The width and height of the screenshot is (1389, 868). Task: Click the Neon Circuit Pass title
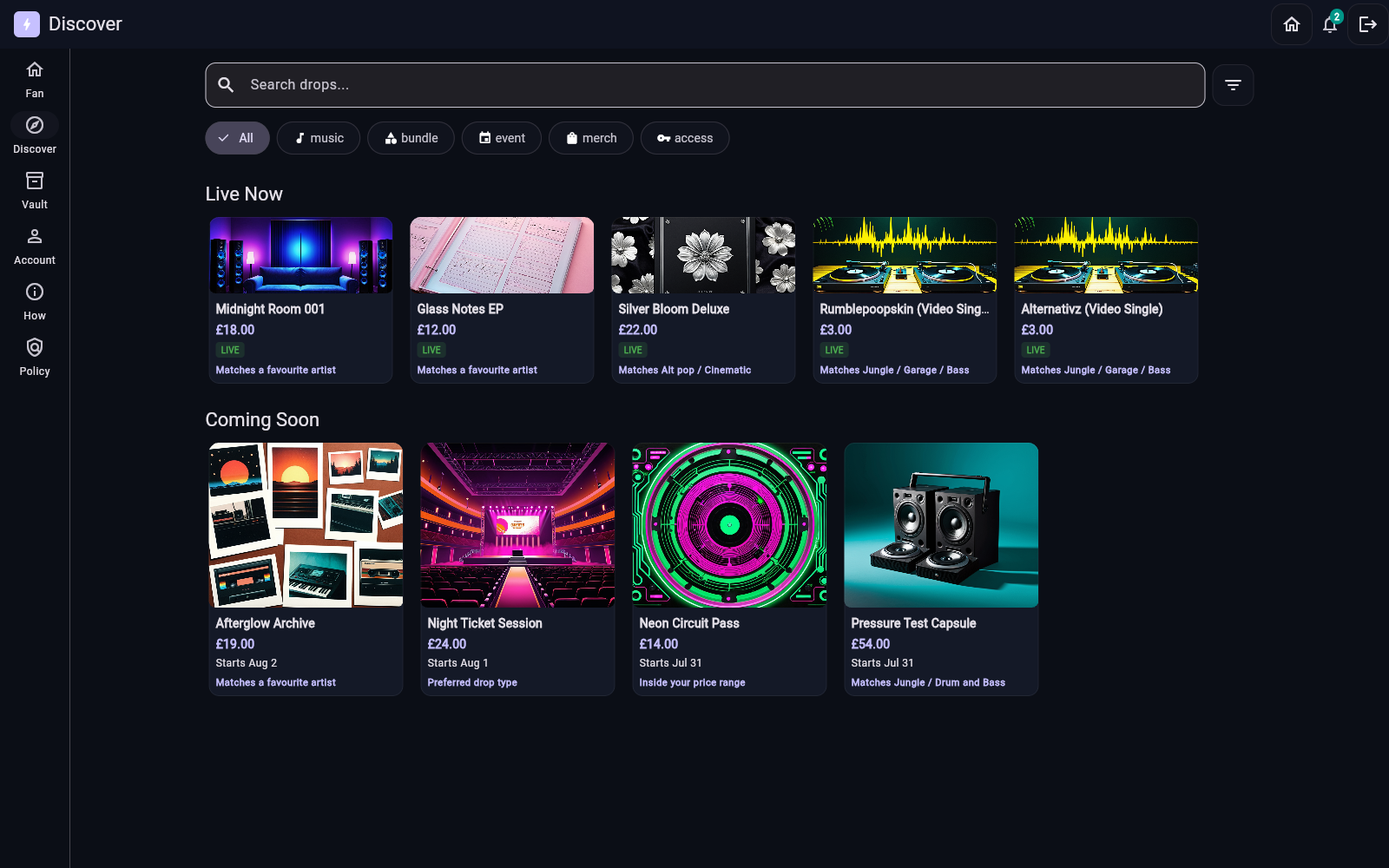click(689, 623)
